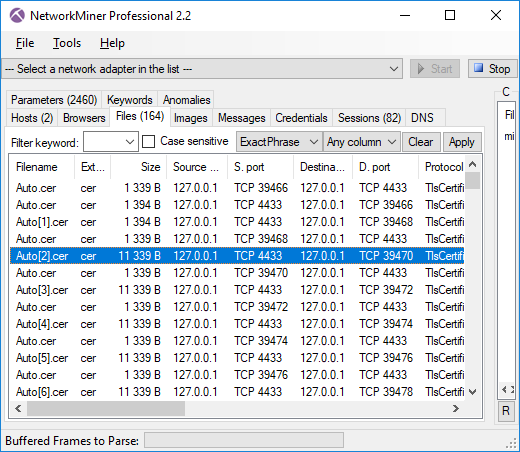Open the File menu

pos(25,43)
